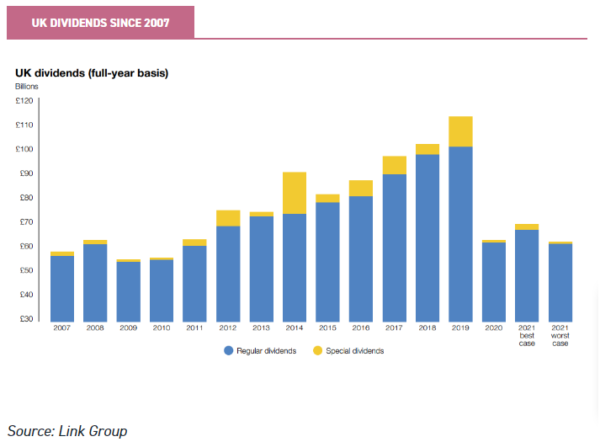The image size is (600, 442).
Task: Click the yellow special dividends segment for 2016
Action: click(361, 188)
